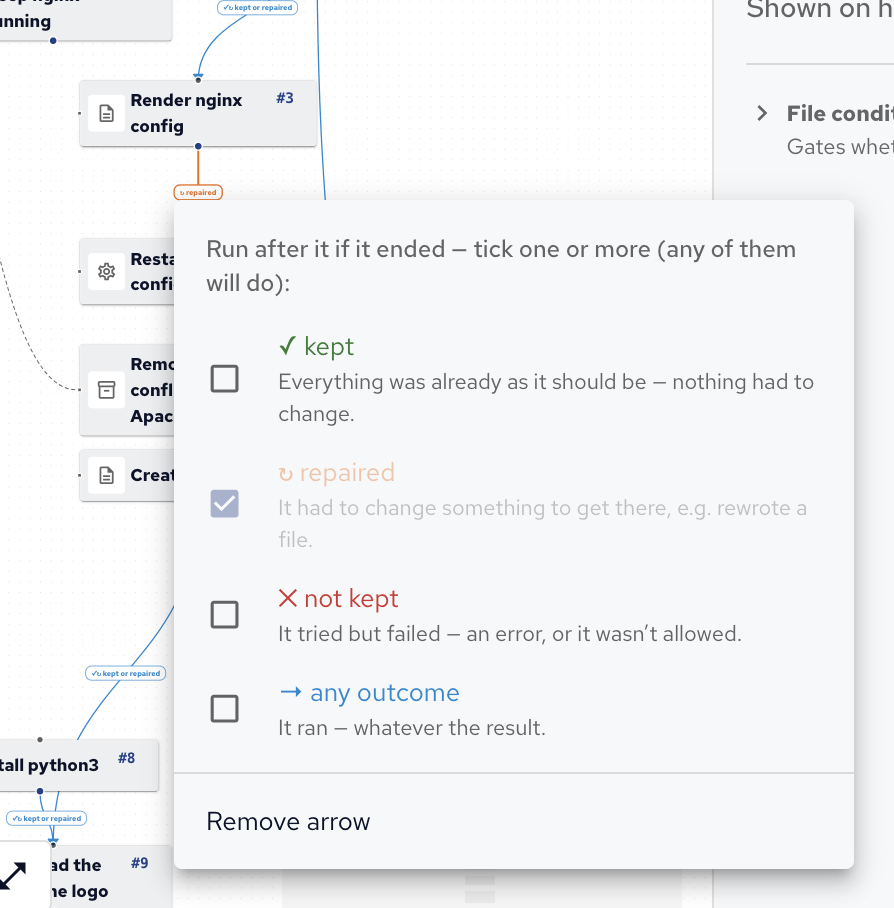The height and width of the screenshot is (908, 894).
Task: Click the orange 'repaired' arrow label
Action: coord(198,192)
